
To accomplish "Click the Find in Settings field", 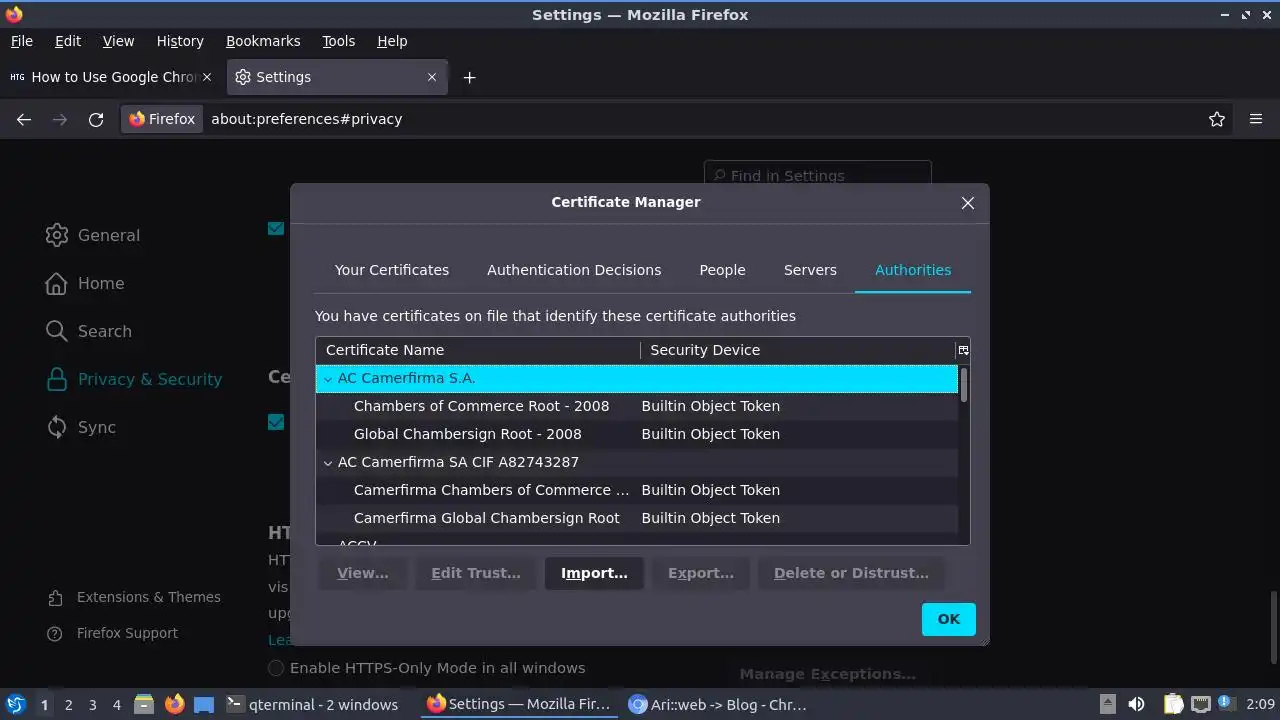I will 818,175.
